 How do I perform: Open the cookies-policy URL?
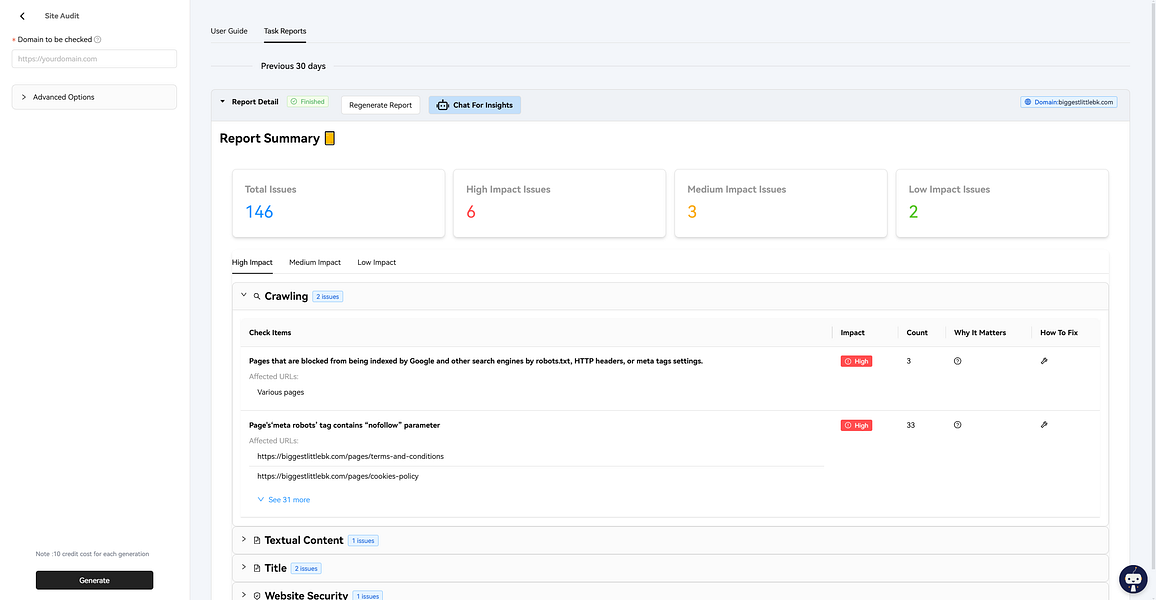tap(338, 476)
